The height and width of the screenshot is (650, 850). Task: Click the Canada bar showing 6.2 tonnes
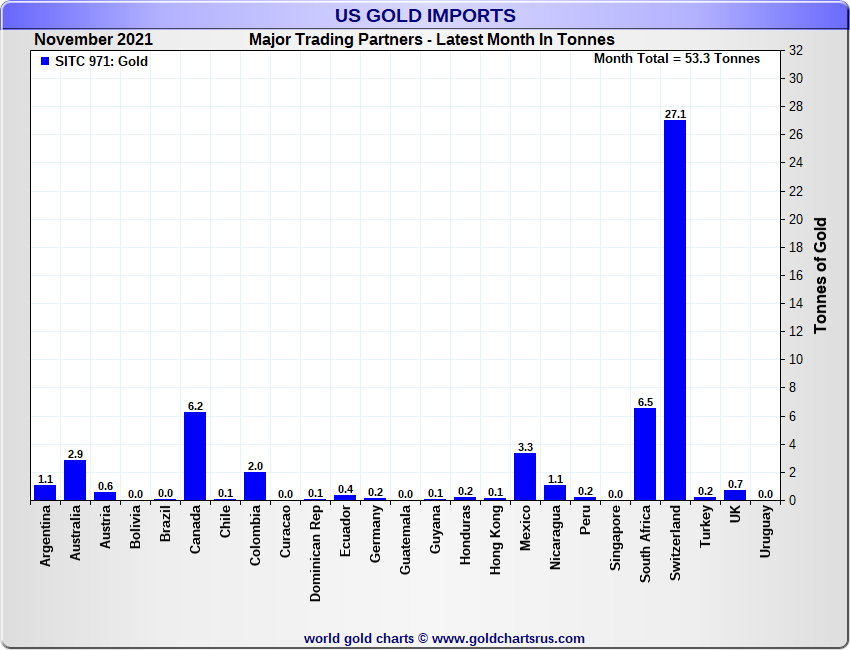tap(195, 456)
